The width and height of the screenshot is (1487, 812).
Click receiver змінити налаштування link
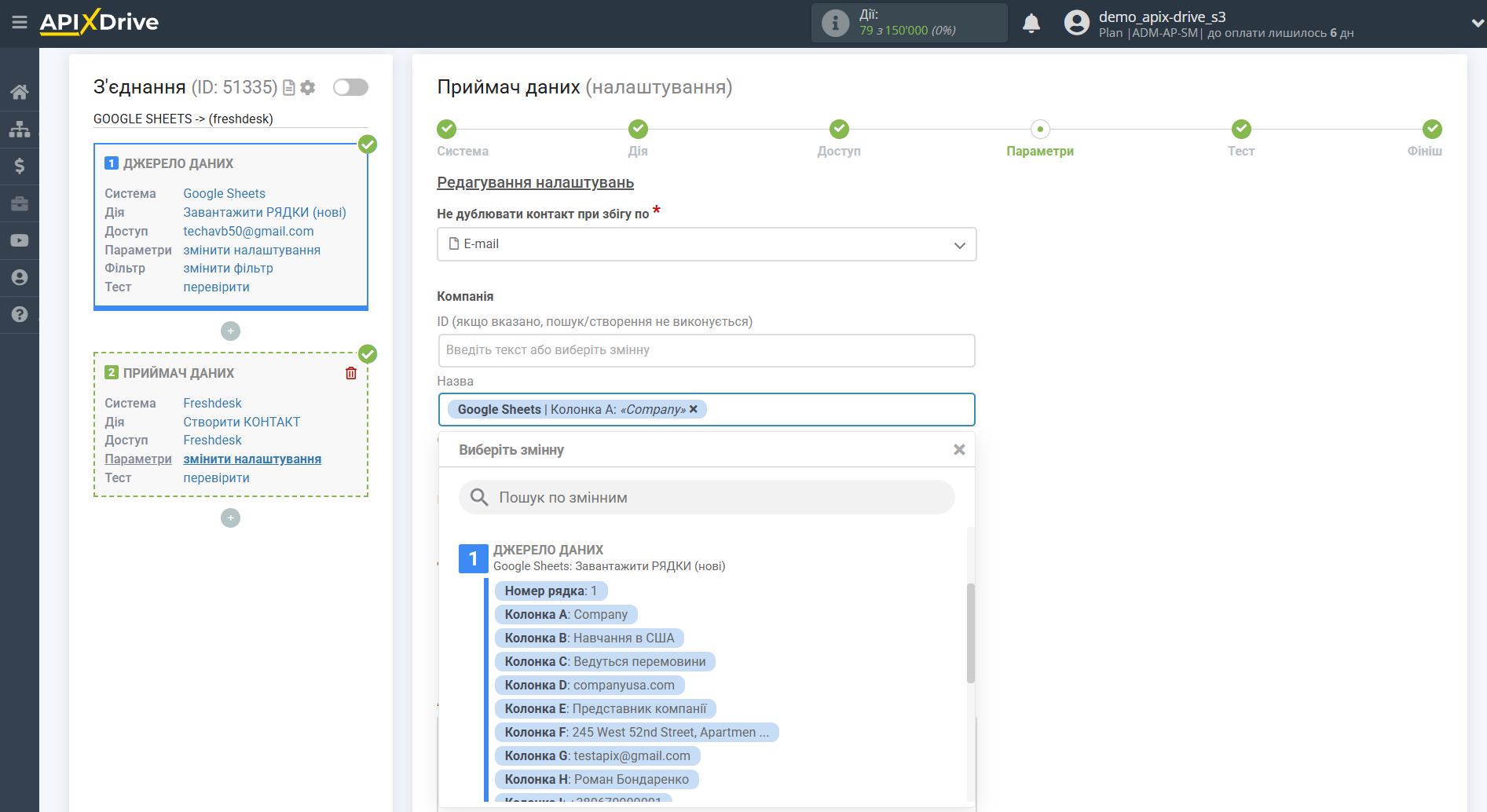click(252, 459)
